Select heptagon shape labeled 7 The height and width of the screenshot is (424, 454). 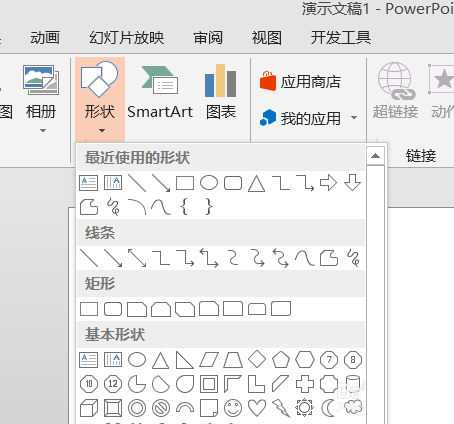tap(329, 360)
